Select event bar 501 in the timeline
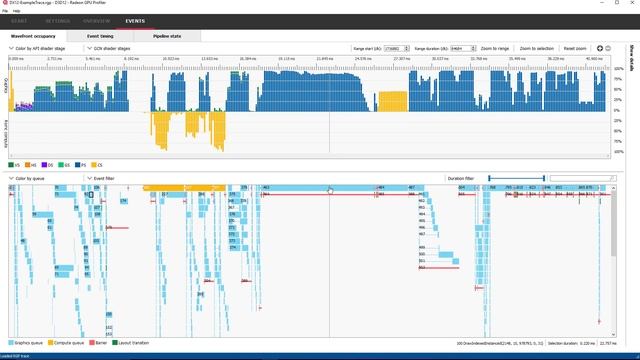 point(456,261)
